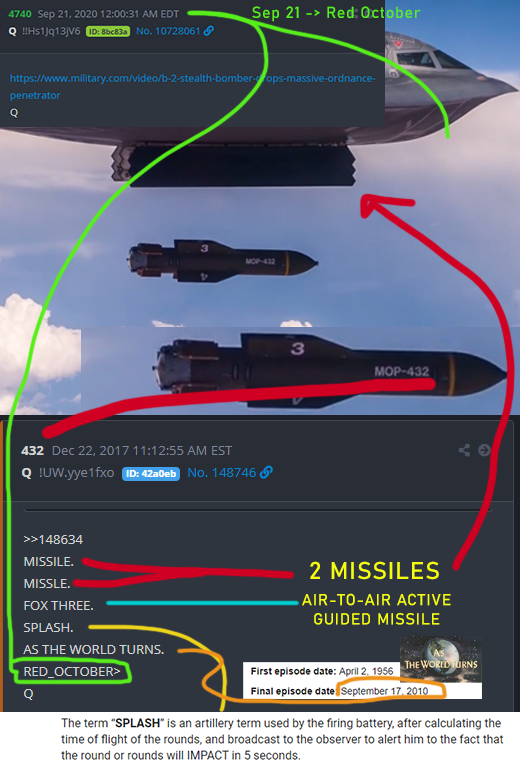Viewport: 520px width, 769px height.
Task: Click the Sep 21, 2020 12:00:31 AM timestamp
Action: click(x=108, y=14)
